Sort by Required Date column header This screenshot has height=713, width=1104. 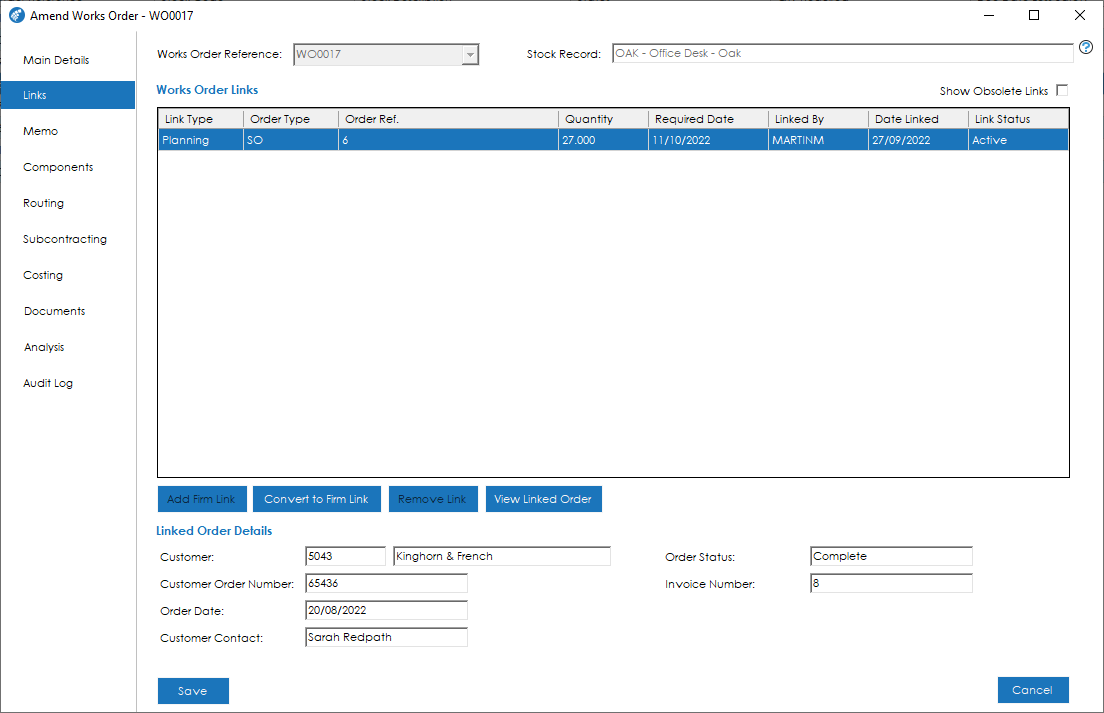708,119
